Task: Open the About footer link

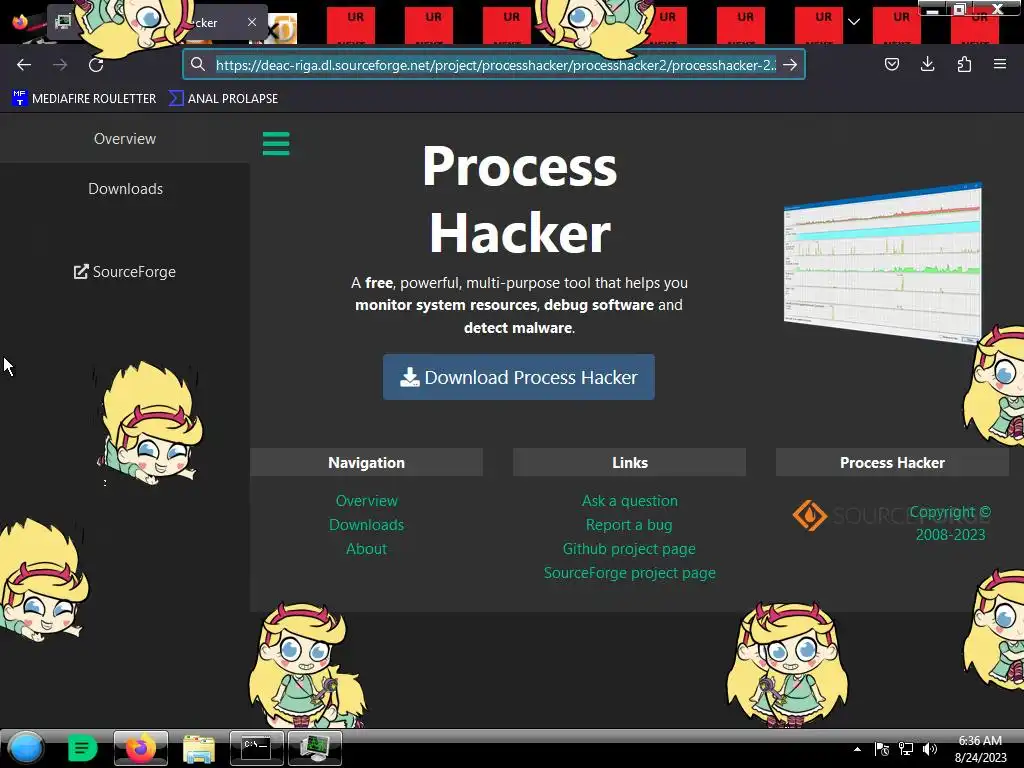Action: [366, 549]
